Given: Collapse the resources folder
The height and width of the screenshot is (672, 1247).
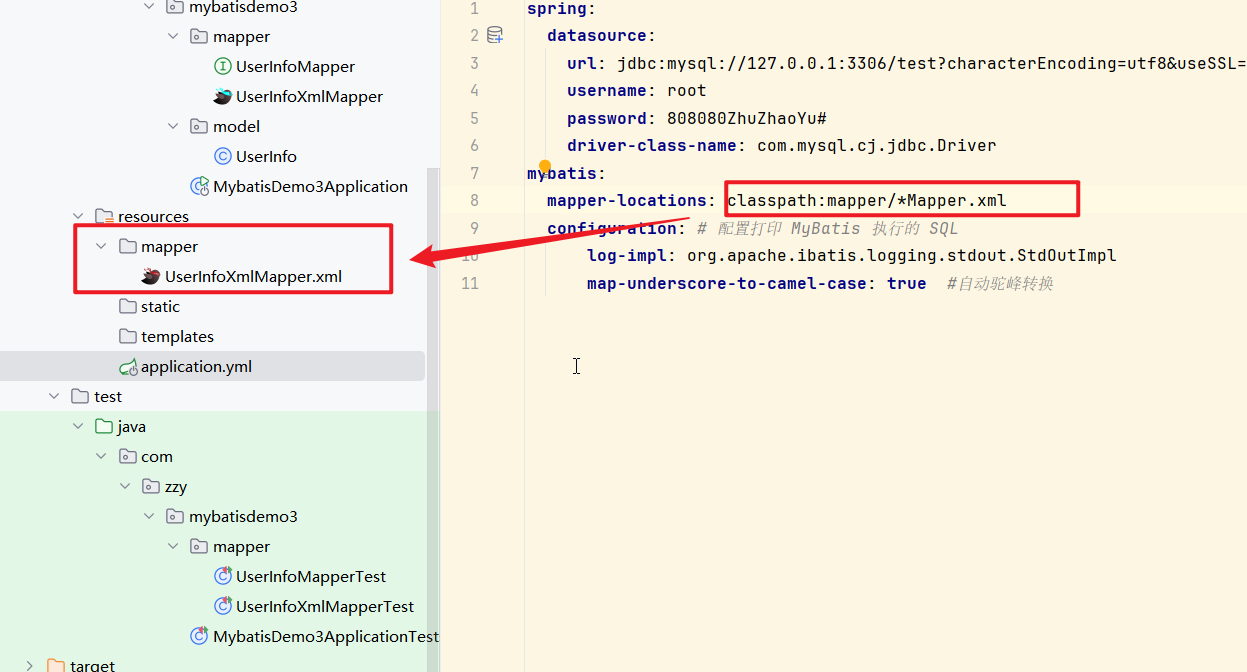Looking at the screenshot, I should pyautogui.click(x=77, y=217).
